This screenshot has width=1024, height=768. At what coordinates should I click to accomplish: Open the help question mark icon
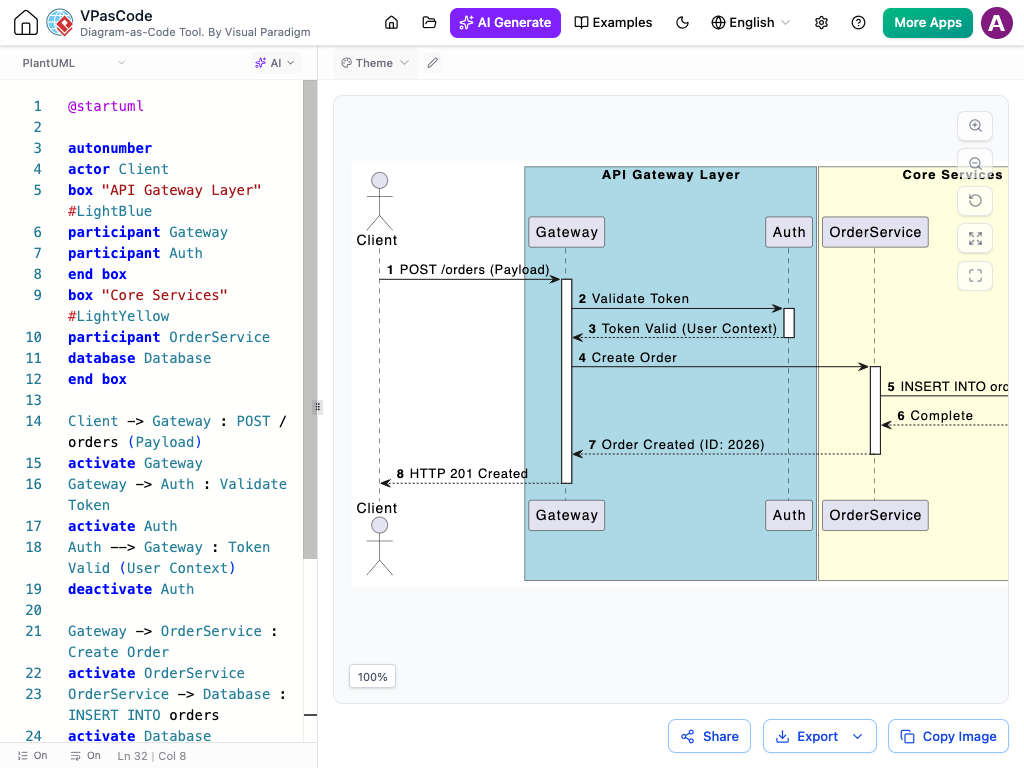click(x=859, y=23)
